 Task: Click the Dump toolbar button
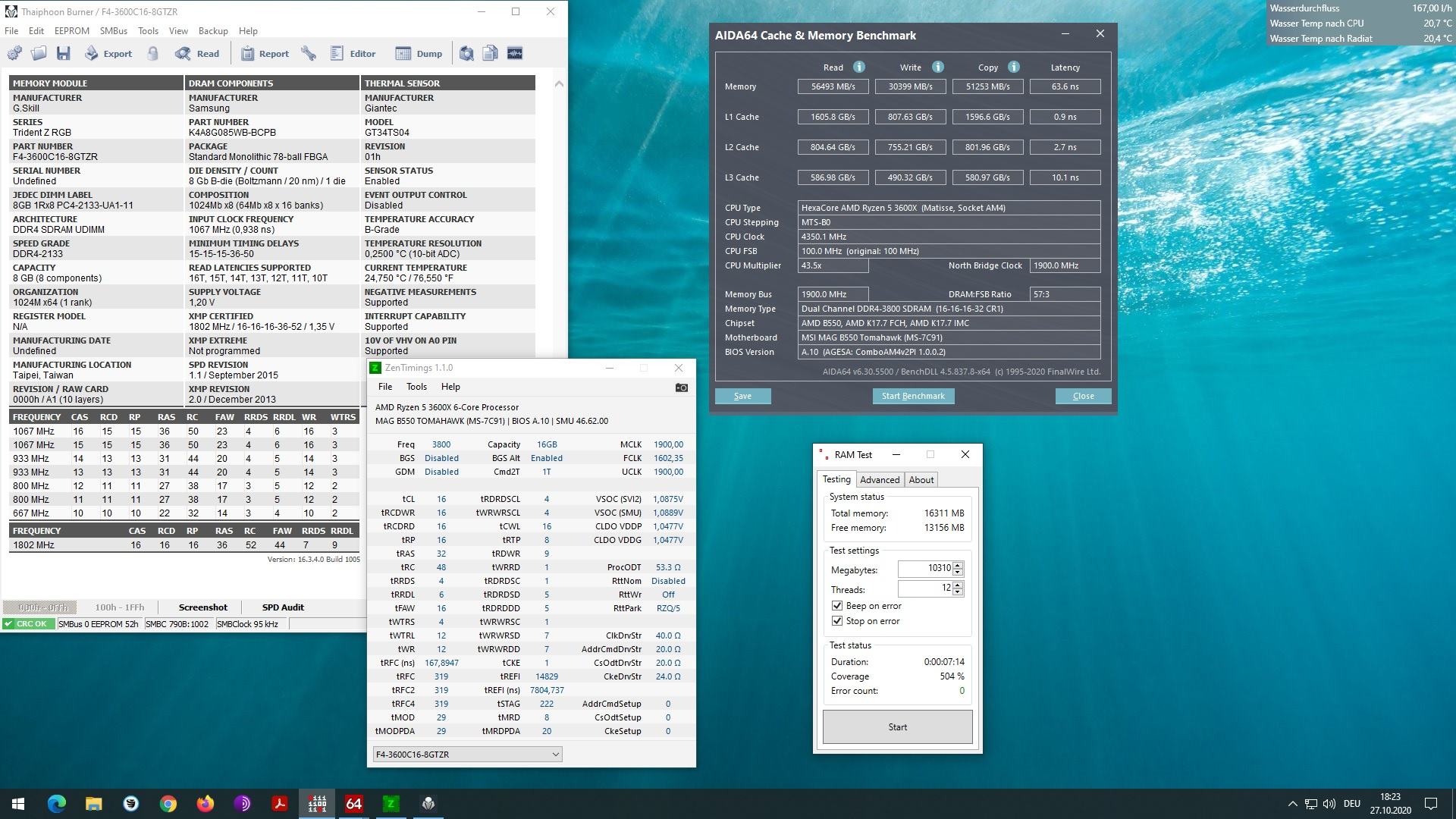point(419,54)
